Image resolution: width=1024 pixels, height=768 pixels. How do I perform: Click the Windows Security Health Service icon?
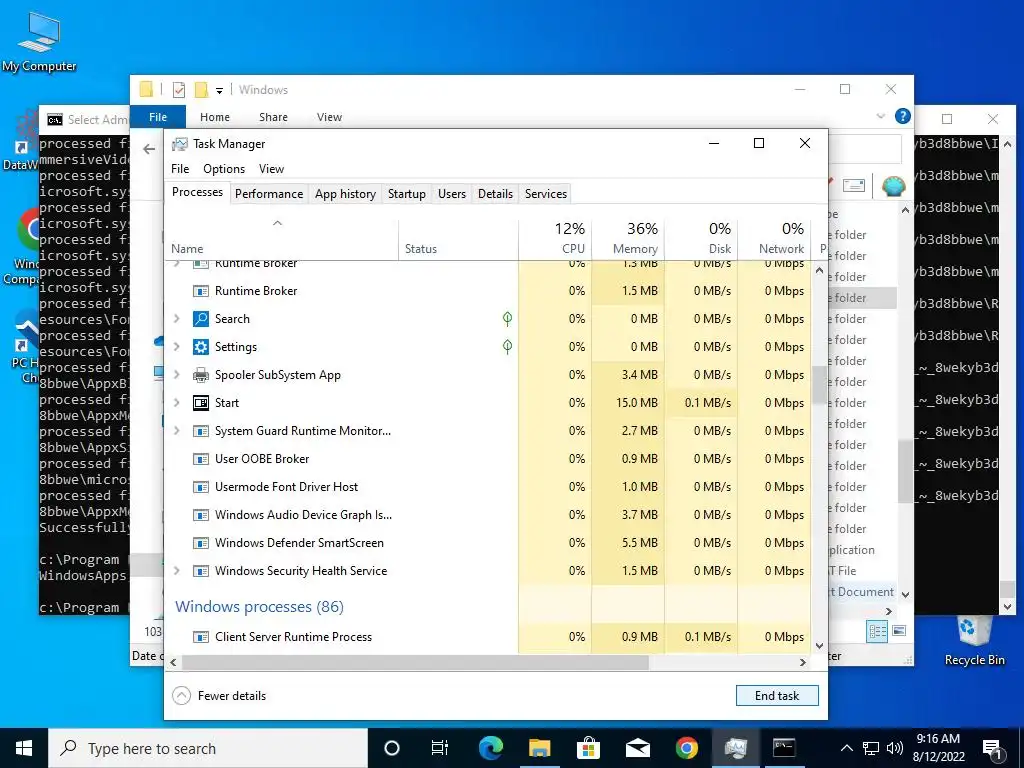[200, 571]
